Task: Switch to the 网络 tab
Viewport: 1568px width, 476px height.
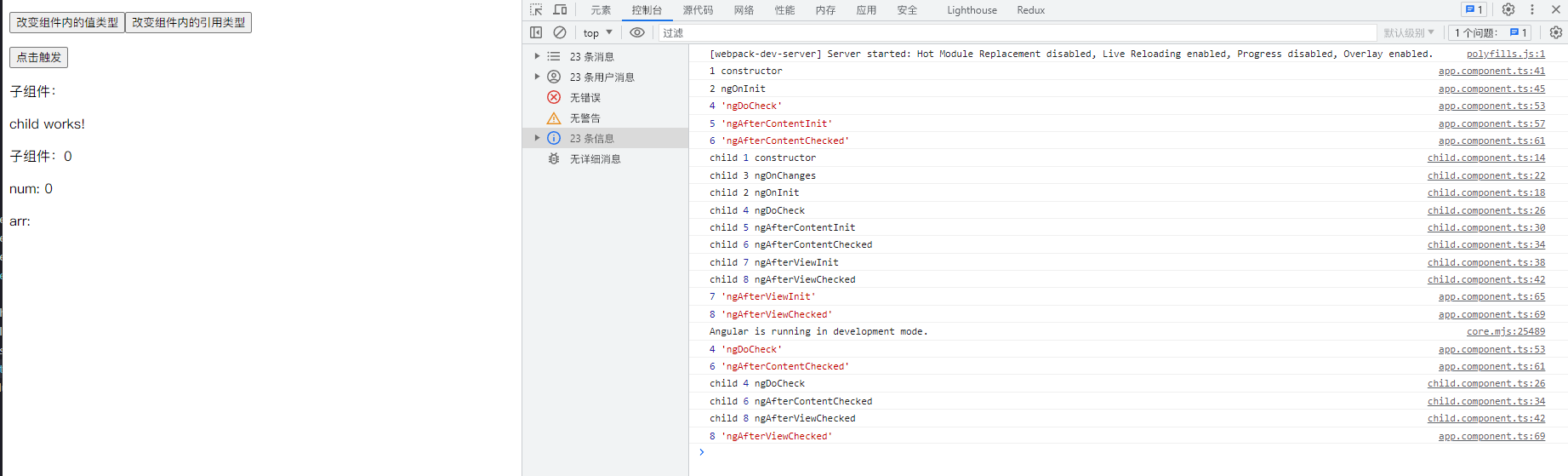Action: pyautogui.click(x=744, y=10)
